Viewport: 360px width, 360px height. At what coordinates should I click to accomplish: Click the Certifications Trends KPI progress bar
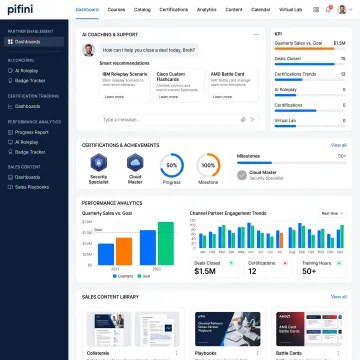[310, 80]
